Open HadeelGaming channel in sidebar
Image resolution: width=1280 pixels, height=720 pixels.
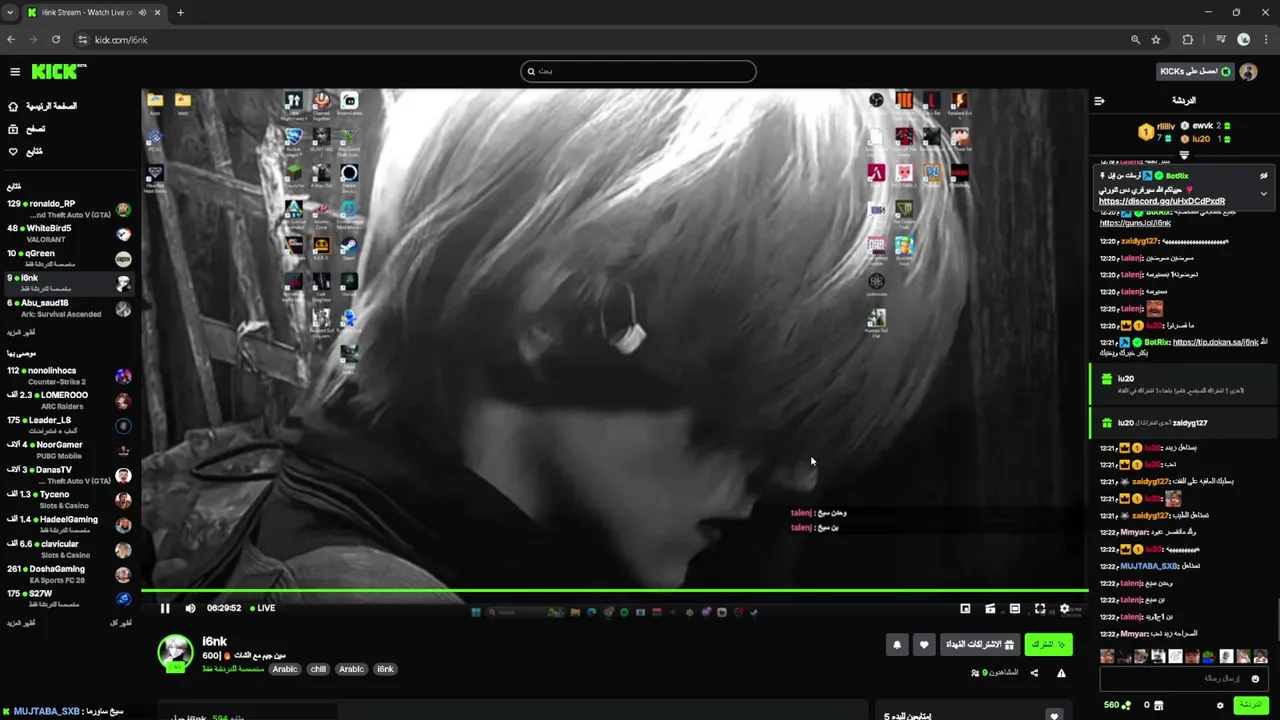68,524
